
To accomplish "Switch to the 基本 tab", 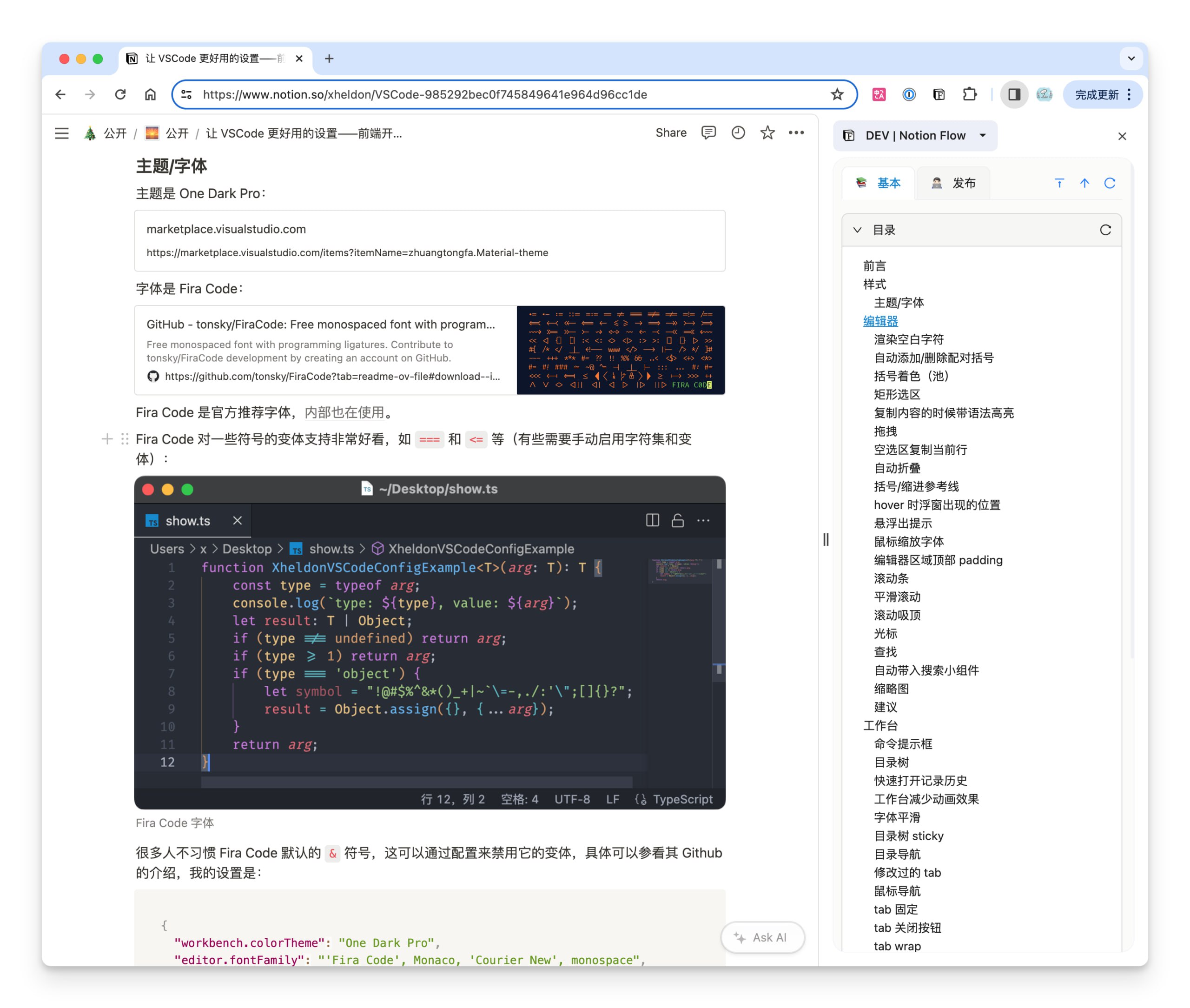I will (879, 184).
